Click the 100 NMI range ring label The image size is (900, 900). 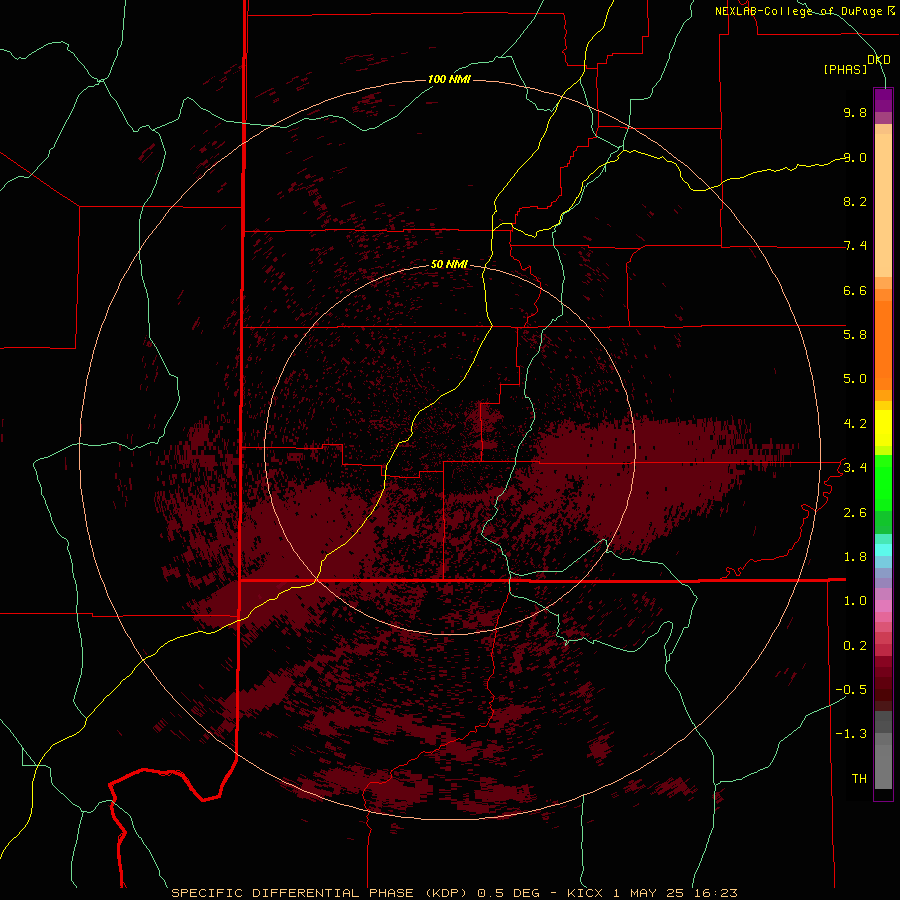point(449,79)
